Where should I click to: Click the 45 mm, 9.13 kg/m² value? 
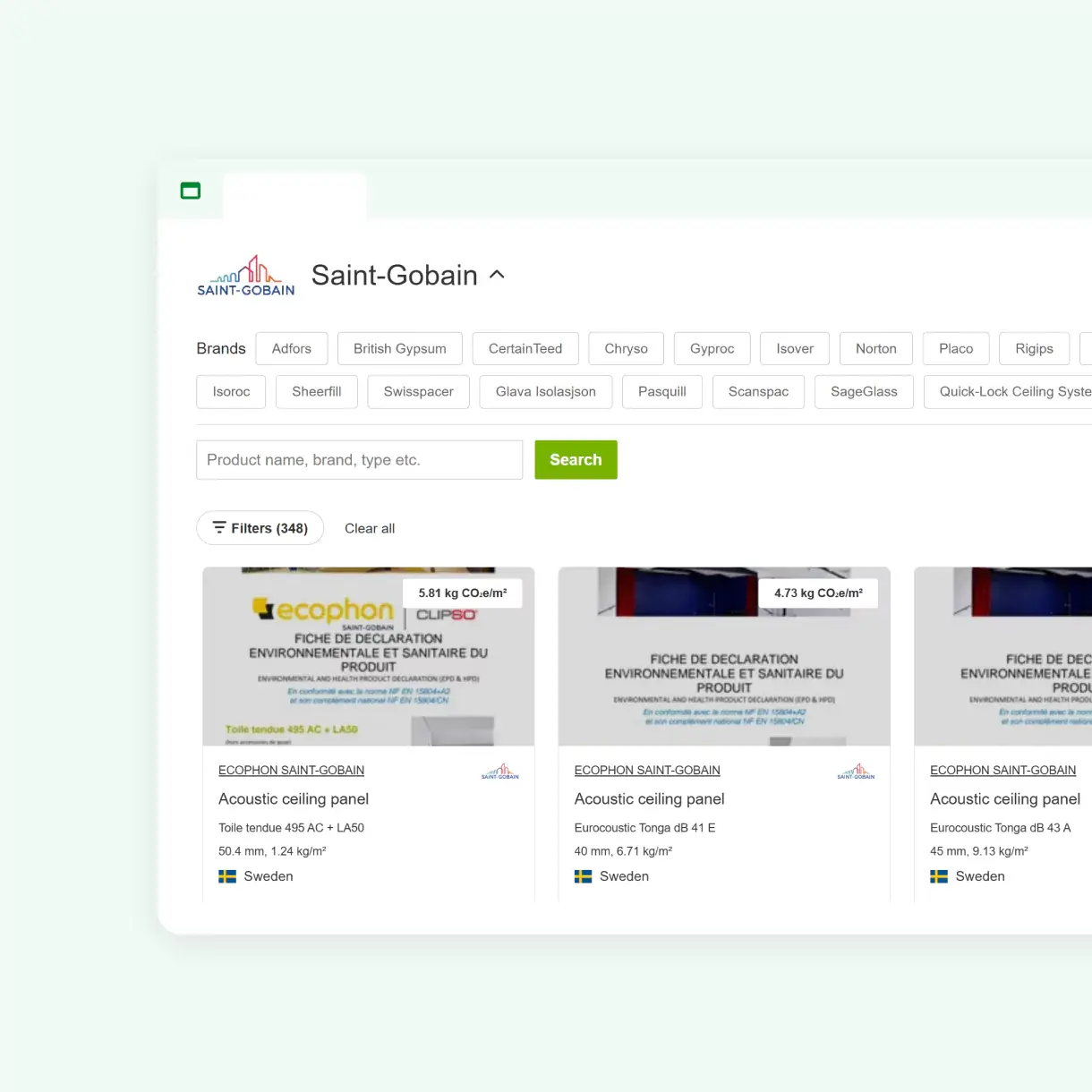979,851
